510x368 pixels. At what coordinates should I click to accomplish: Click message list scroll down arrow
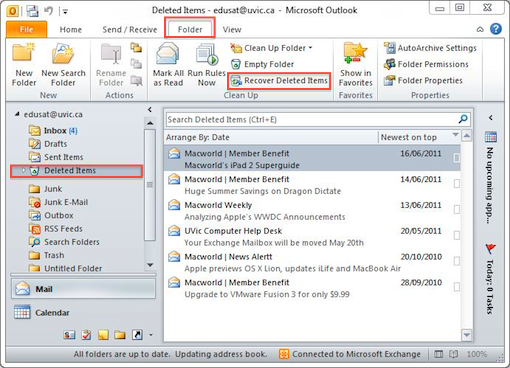(467, 334)
